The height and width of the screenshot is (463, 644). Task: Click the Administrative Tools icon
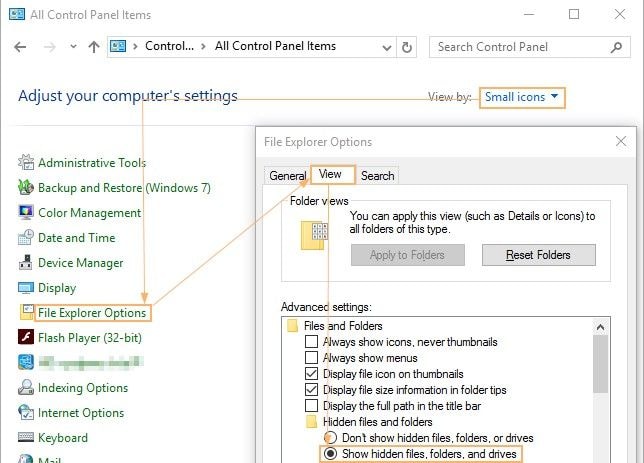tap(26, 163)
